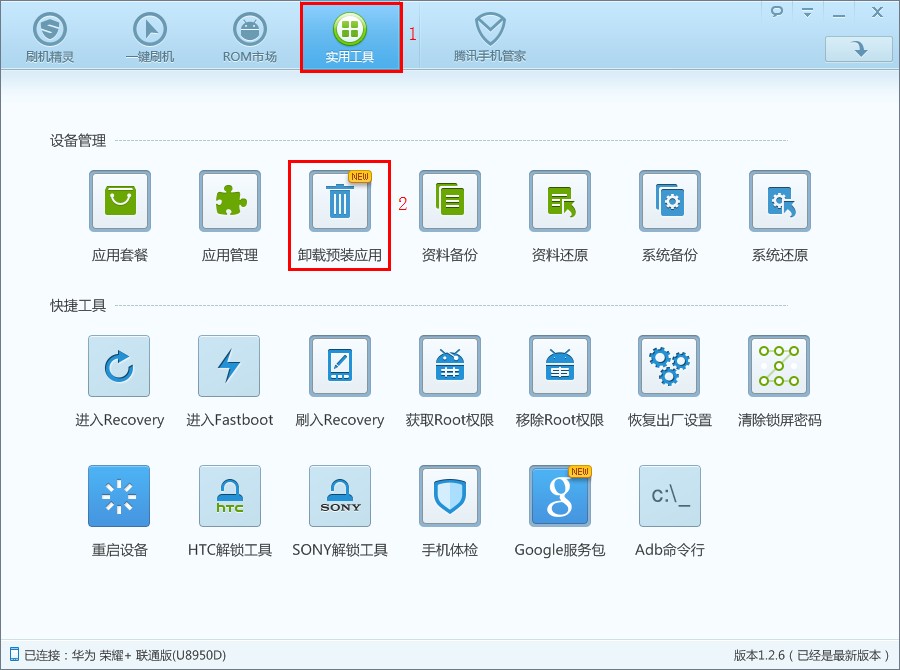
Task: Click the 已连接 华为 荣耀+ device text
Action: 125,655
